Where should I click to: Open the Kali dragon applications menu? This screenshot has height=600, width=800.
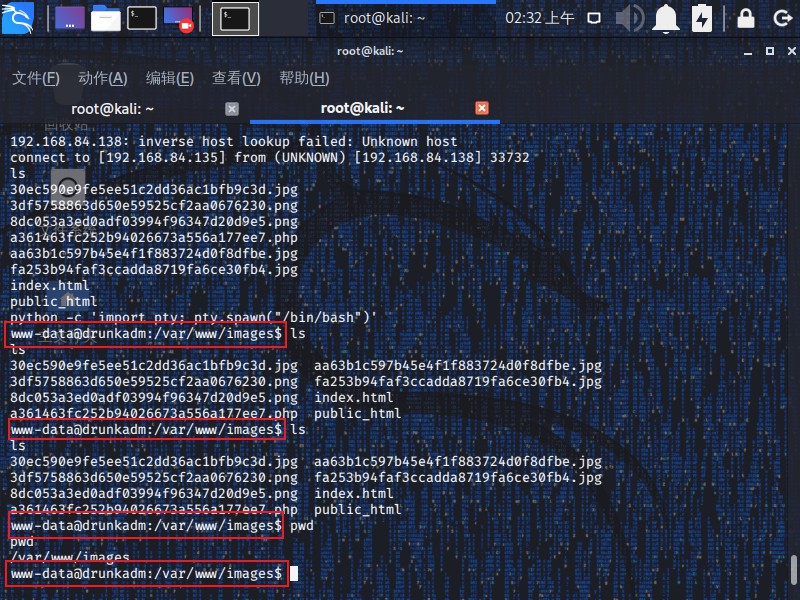[18, 18]
